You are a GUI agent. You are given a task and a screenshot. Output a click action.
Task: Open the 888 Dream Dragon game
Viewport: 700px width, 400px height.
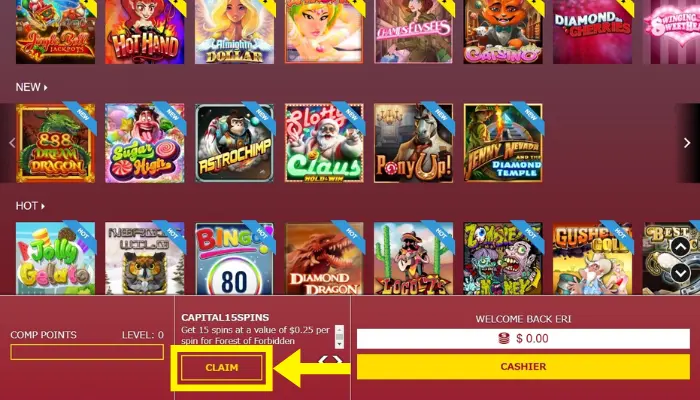tap(55, 143)
